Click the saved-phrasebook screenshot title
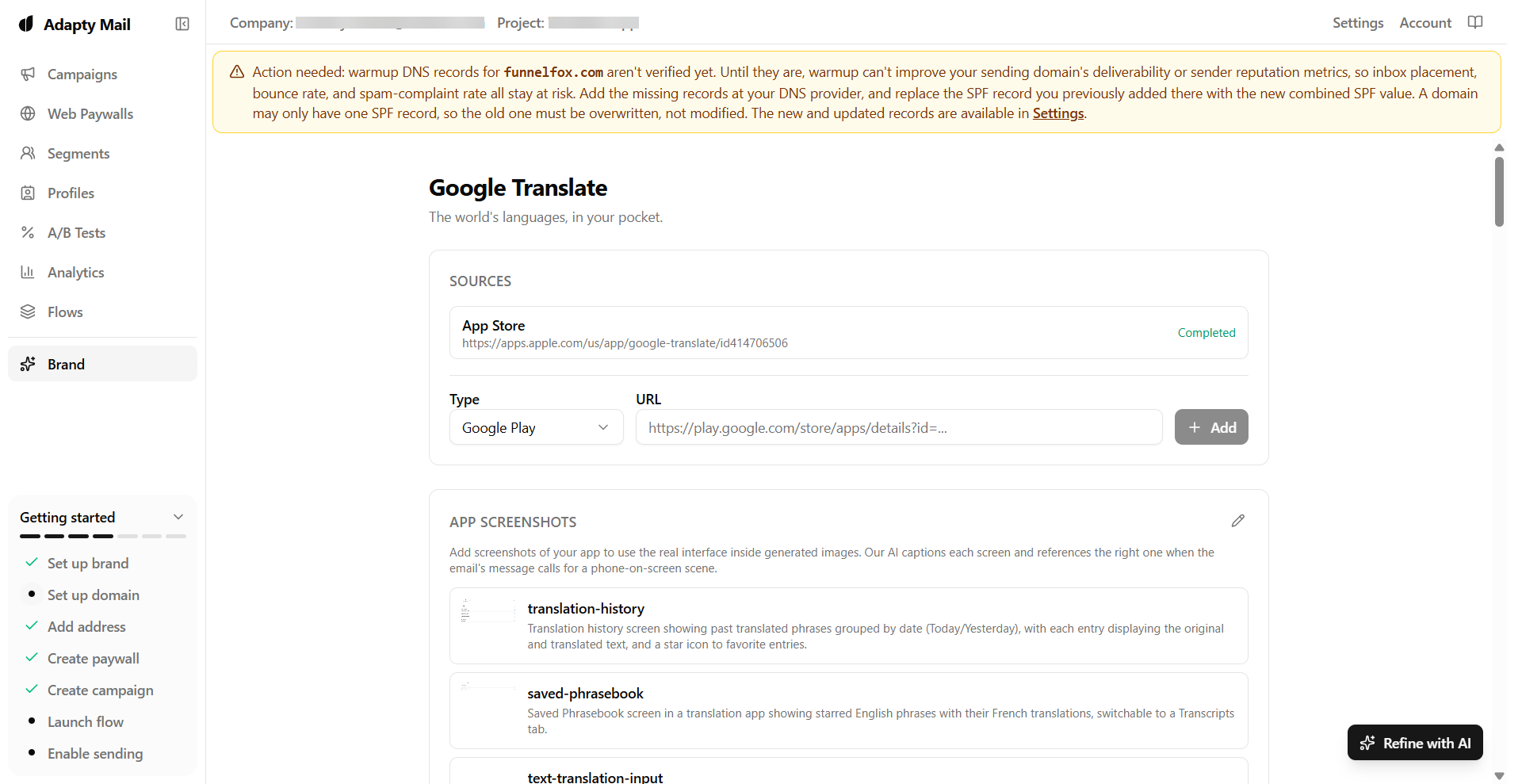This screenshot has width=1522, height=784. [x=586, y=694]
